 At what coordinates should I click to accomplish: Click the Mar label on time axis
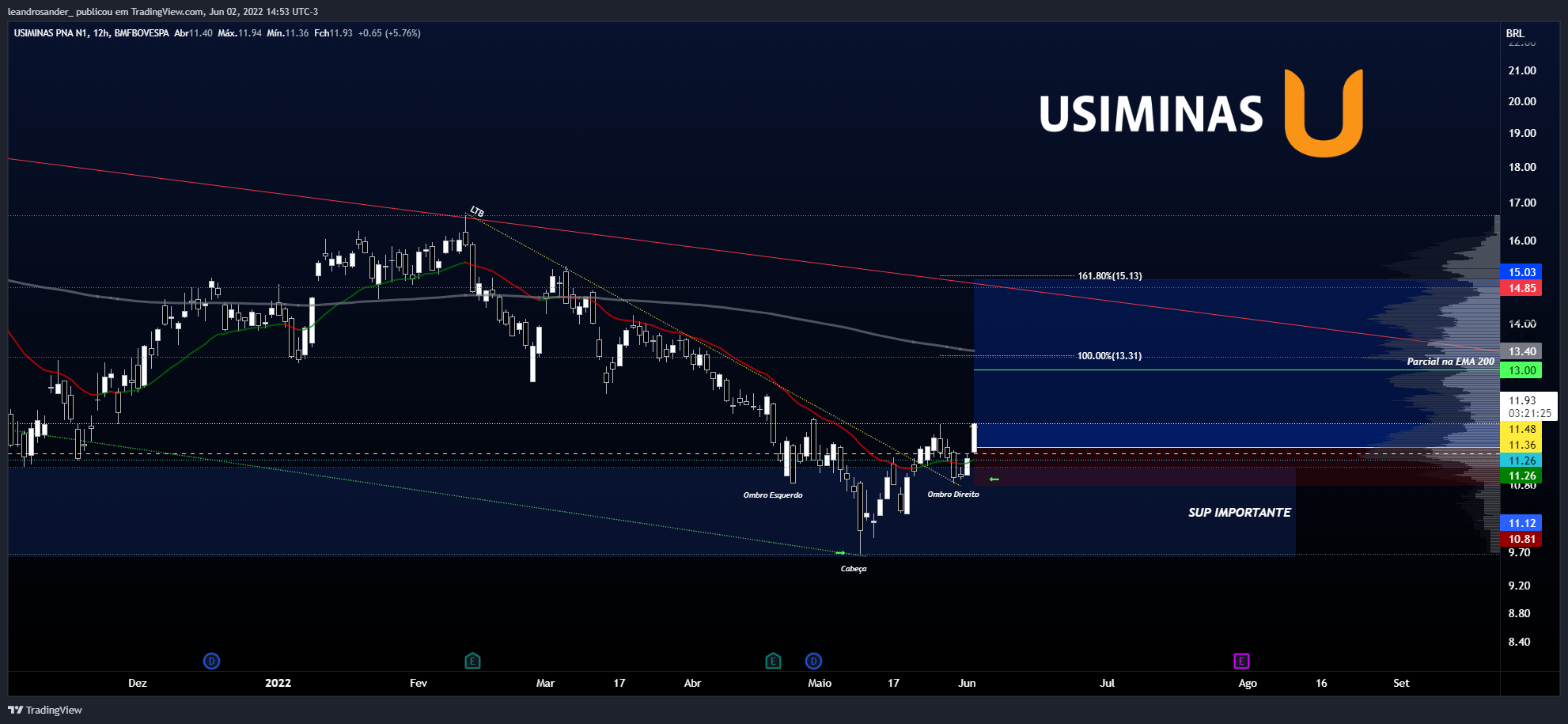tap(545, 683)
